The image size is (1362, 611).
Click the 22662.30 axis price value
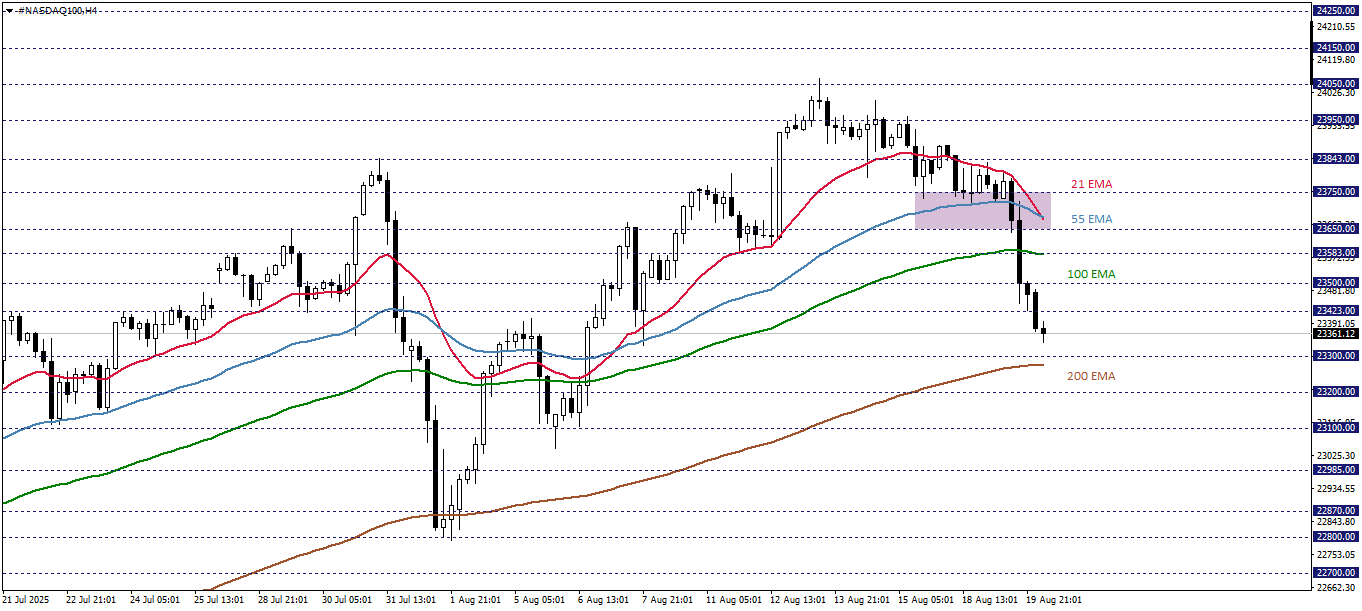tap(1337, 588)
